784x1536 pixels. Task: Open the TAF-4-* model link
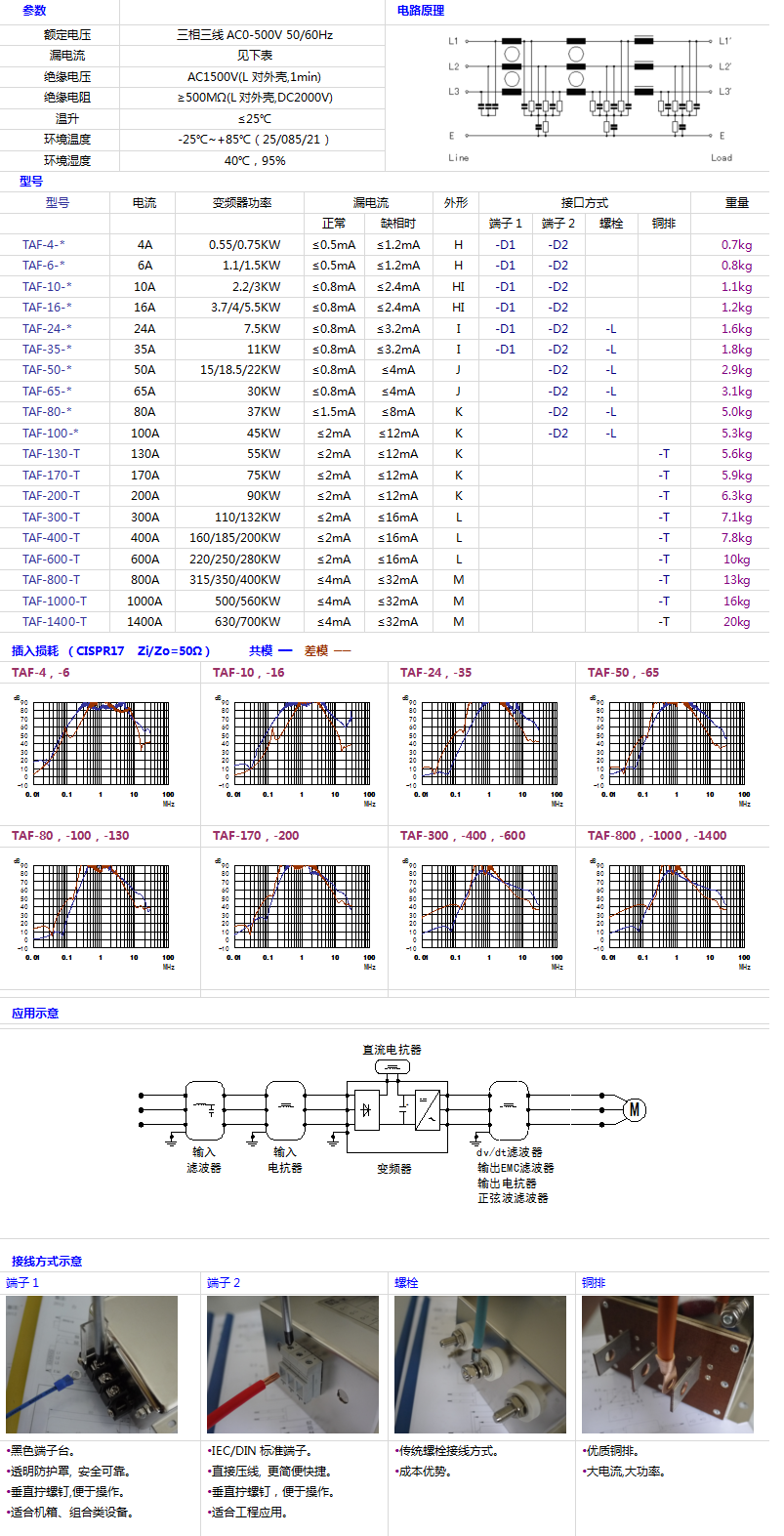44,245
